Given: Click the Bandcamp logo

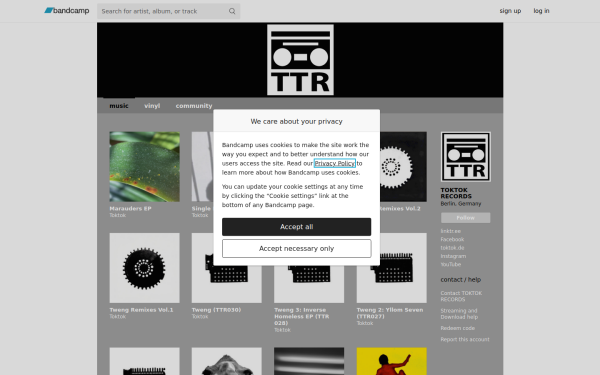Looking at the screenshot, I should [x=67, y=11].
